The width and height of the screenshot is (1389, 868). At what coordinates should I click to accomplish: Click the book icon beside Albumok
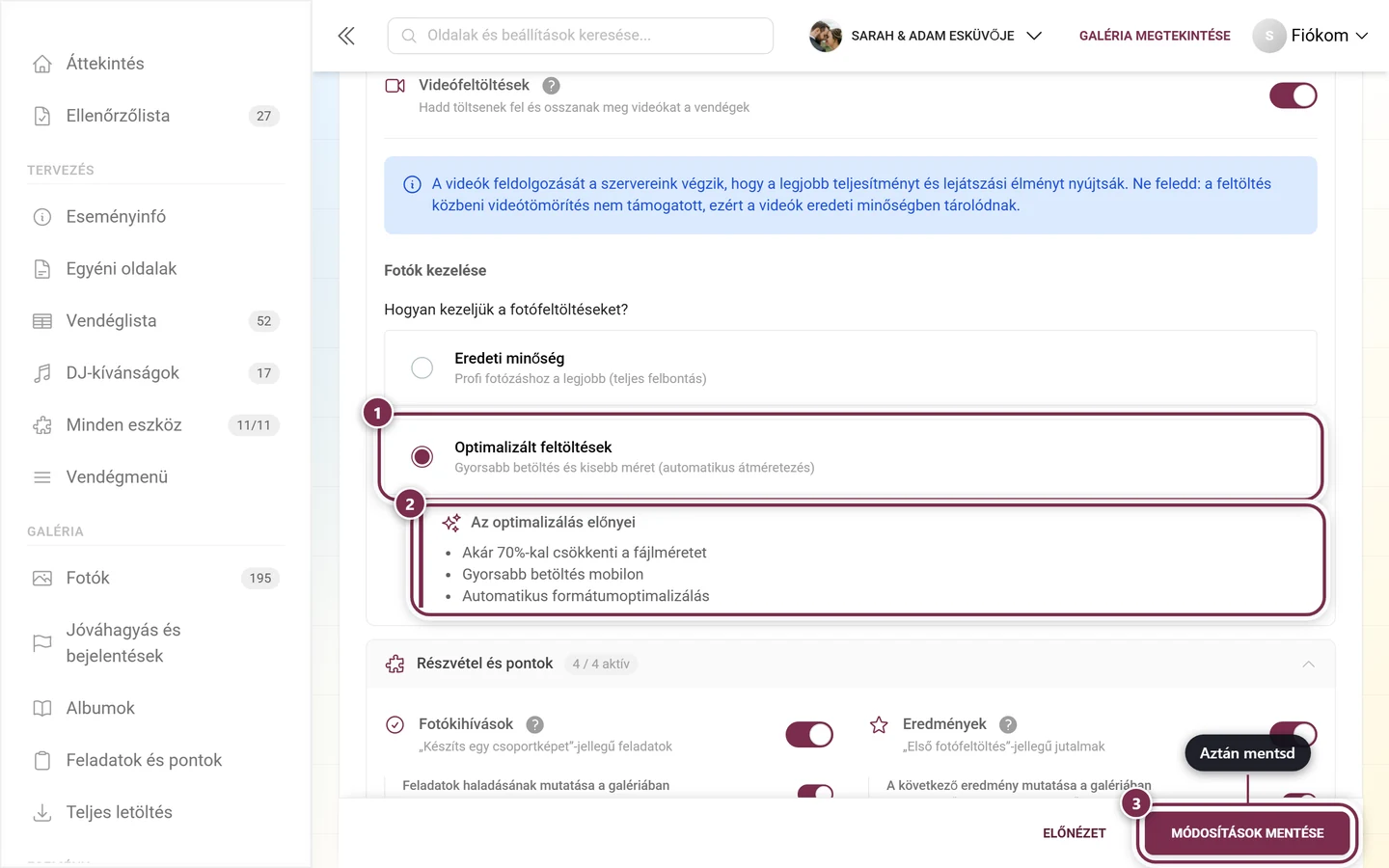(42, 709)
